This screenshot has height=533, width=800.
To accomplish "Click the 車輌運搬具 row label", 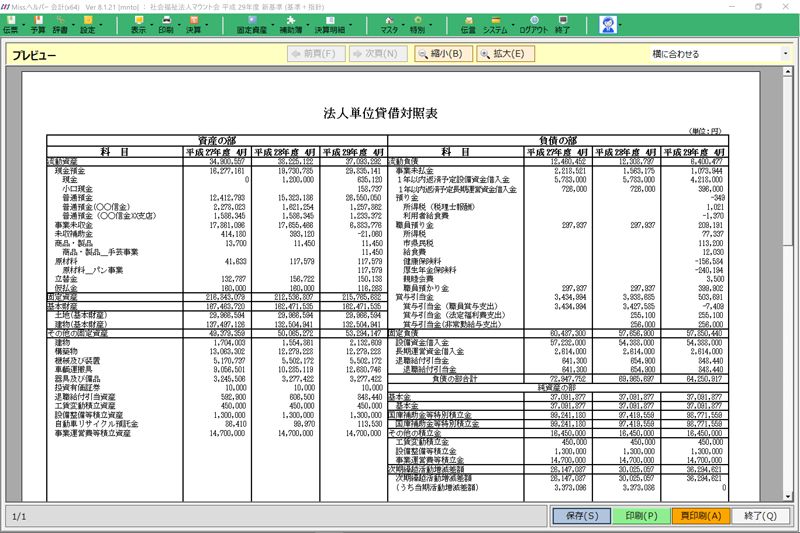I will pyautogui.click(x=74, y=369).
